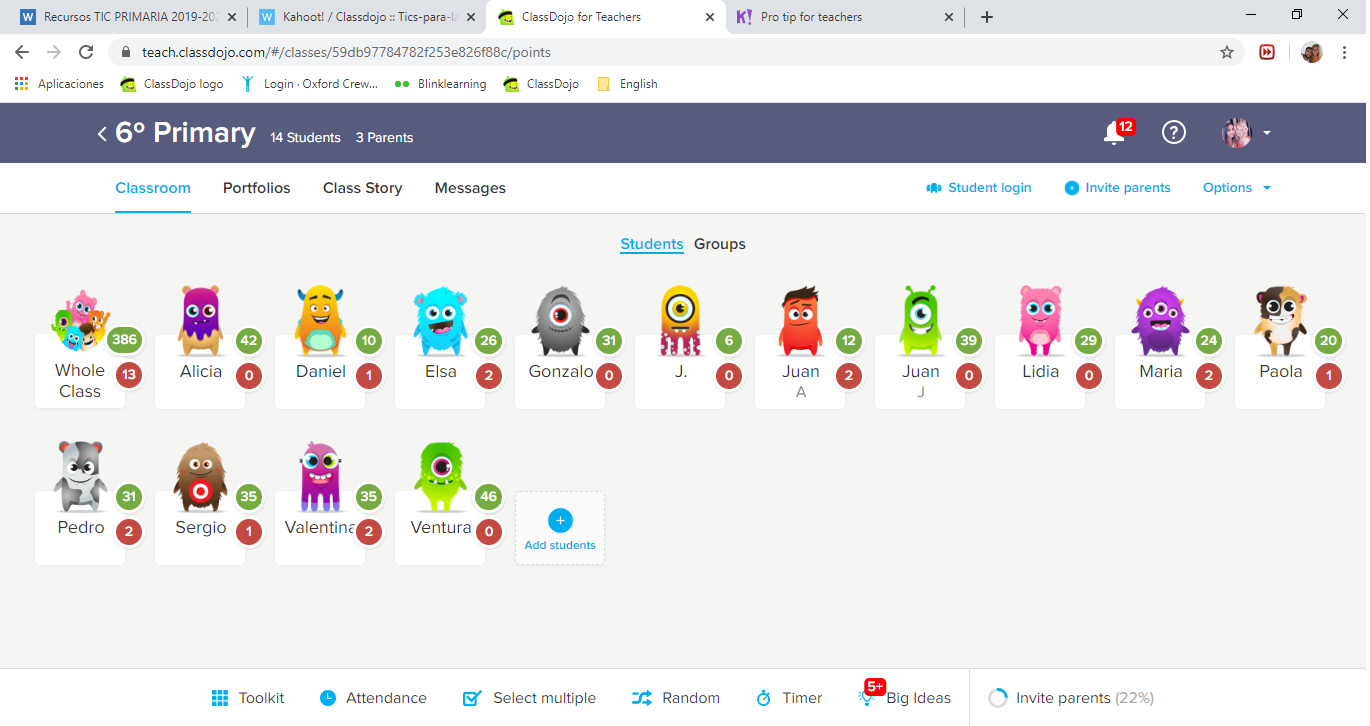
Task: Go back using the arrow beside 6º Primary
Action: click(102, 134)
